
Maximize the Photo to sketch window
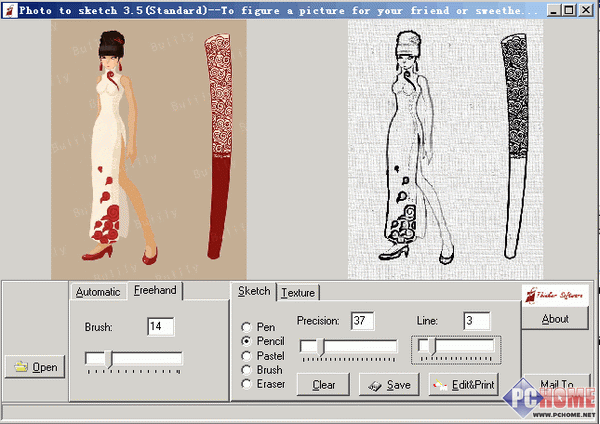click(x=569, y=10)
